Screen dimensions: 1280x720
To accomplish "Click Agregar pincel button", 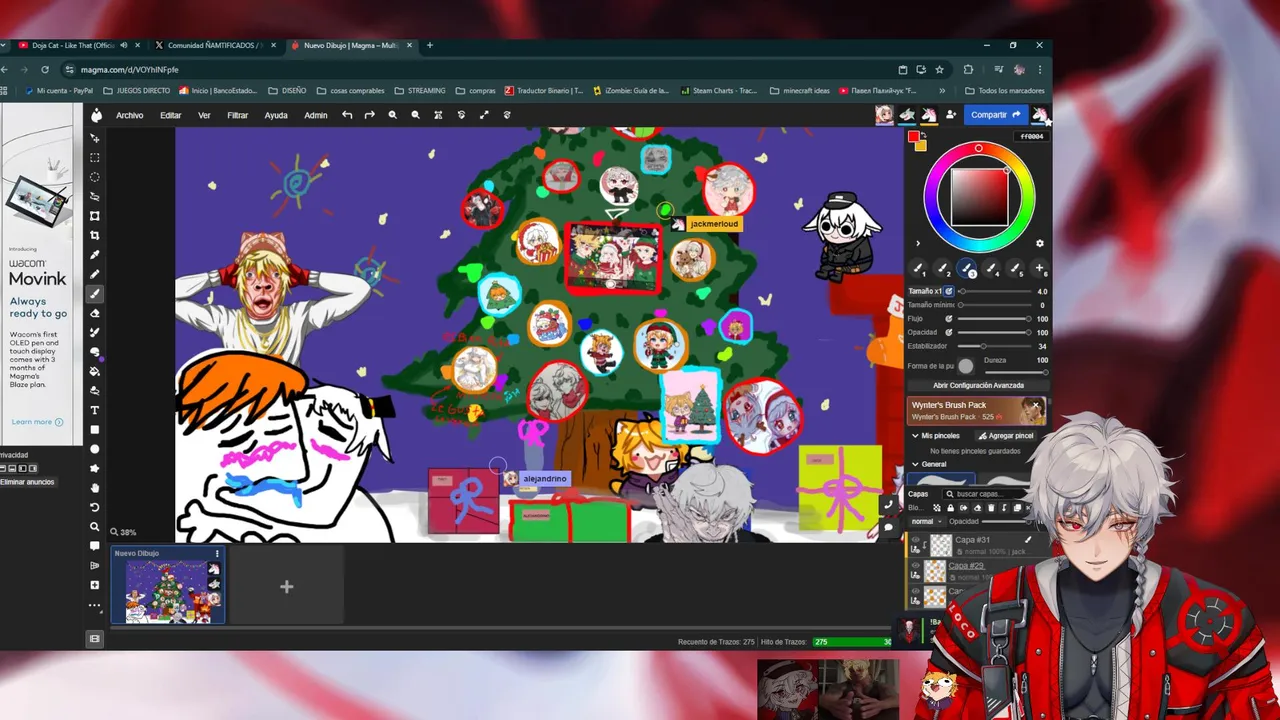I will tap(1005, 436).
